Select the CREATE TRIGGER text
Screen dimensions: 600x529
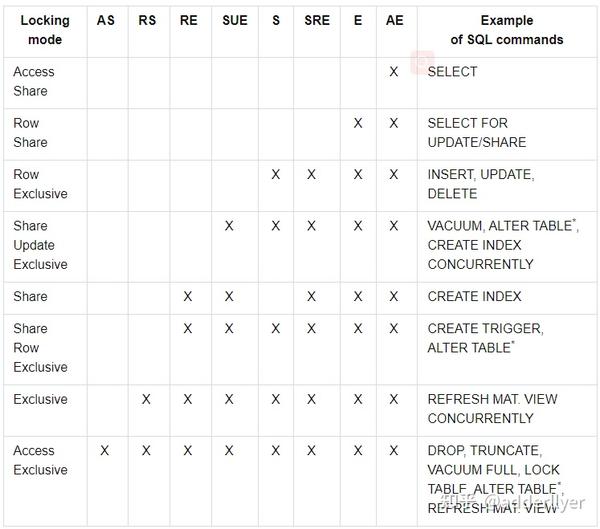tap(485, 328)
